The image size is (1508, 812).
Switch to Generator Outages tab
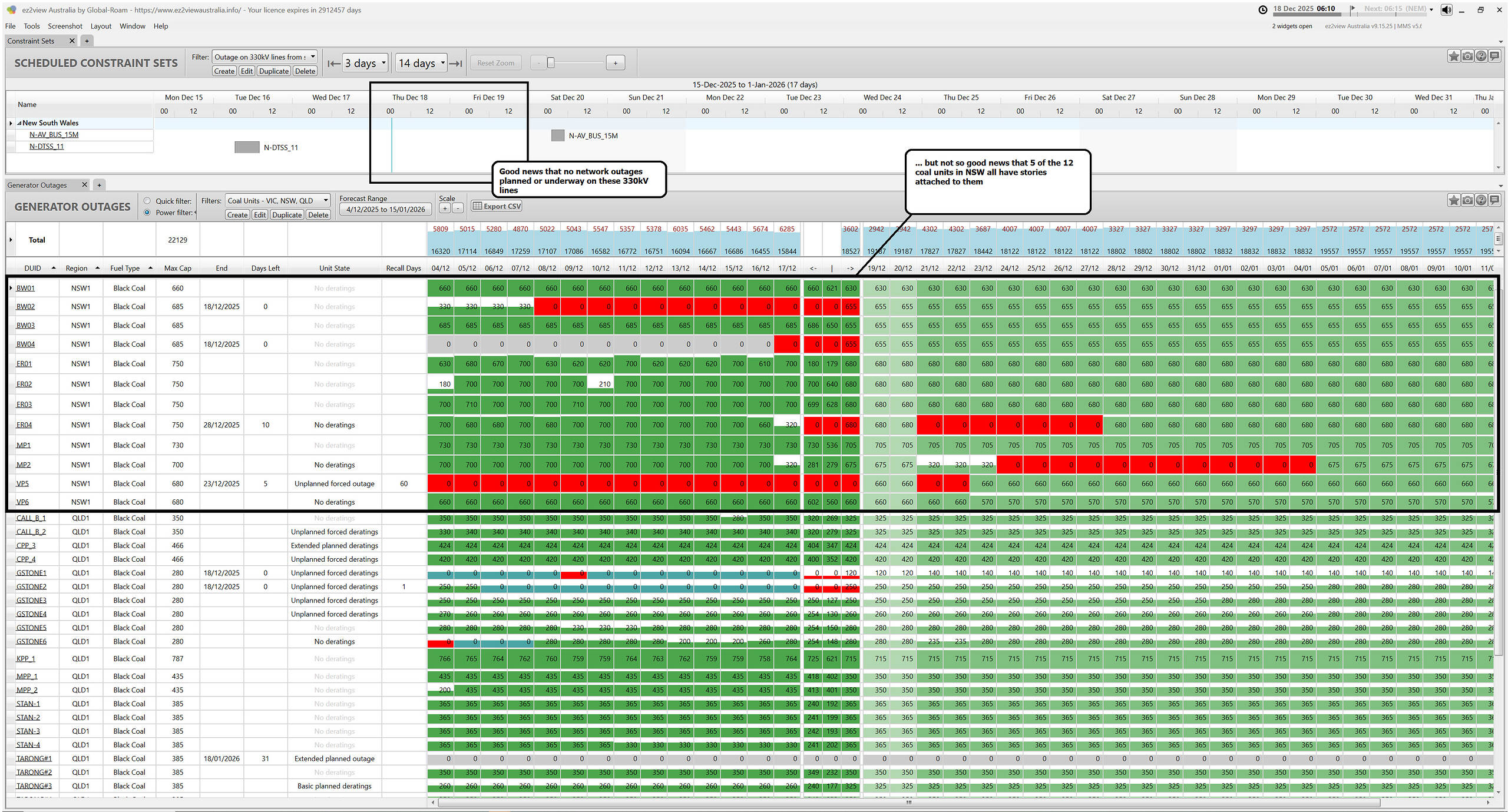pos(37,185)
